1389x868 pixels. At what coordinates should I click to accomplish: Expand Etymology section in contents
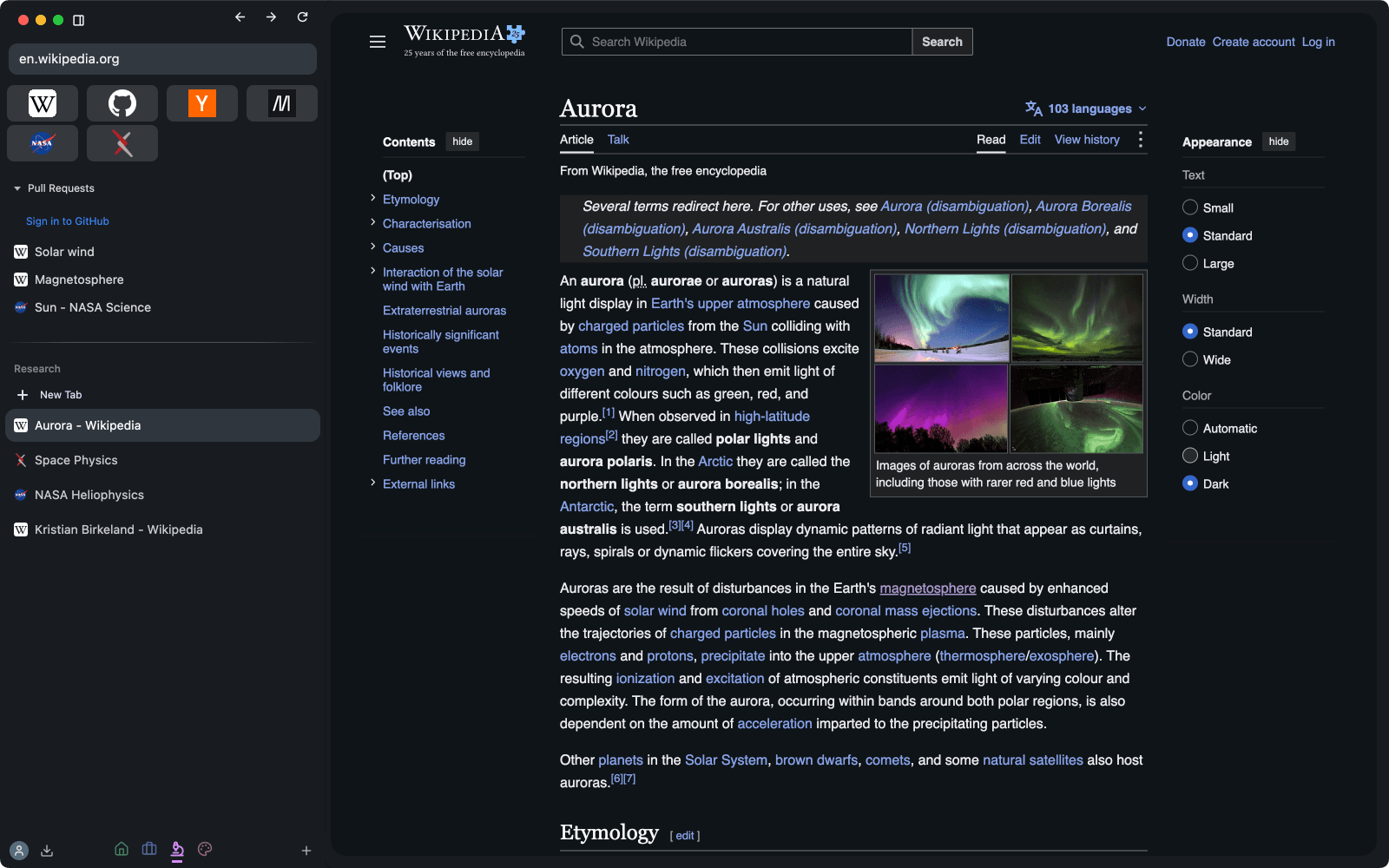pyautogui.click(x=373, y=199)
